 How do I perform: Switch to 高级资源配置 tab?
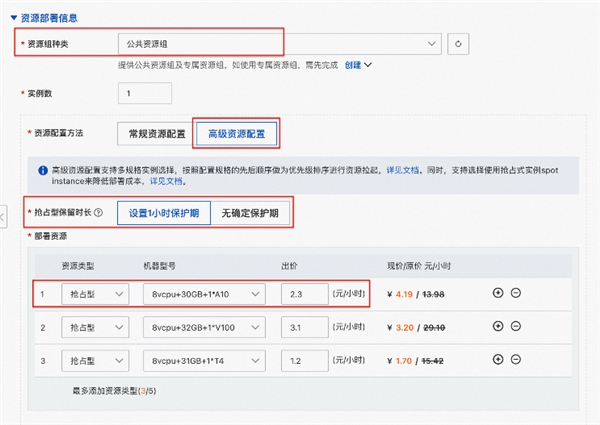click(x=236, y=132)
